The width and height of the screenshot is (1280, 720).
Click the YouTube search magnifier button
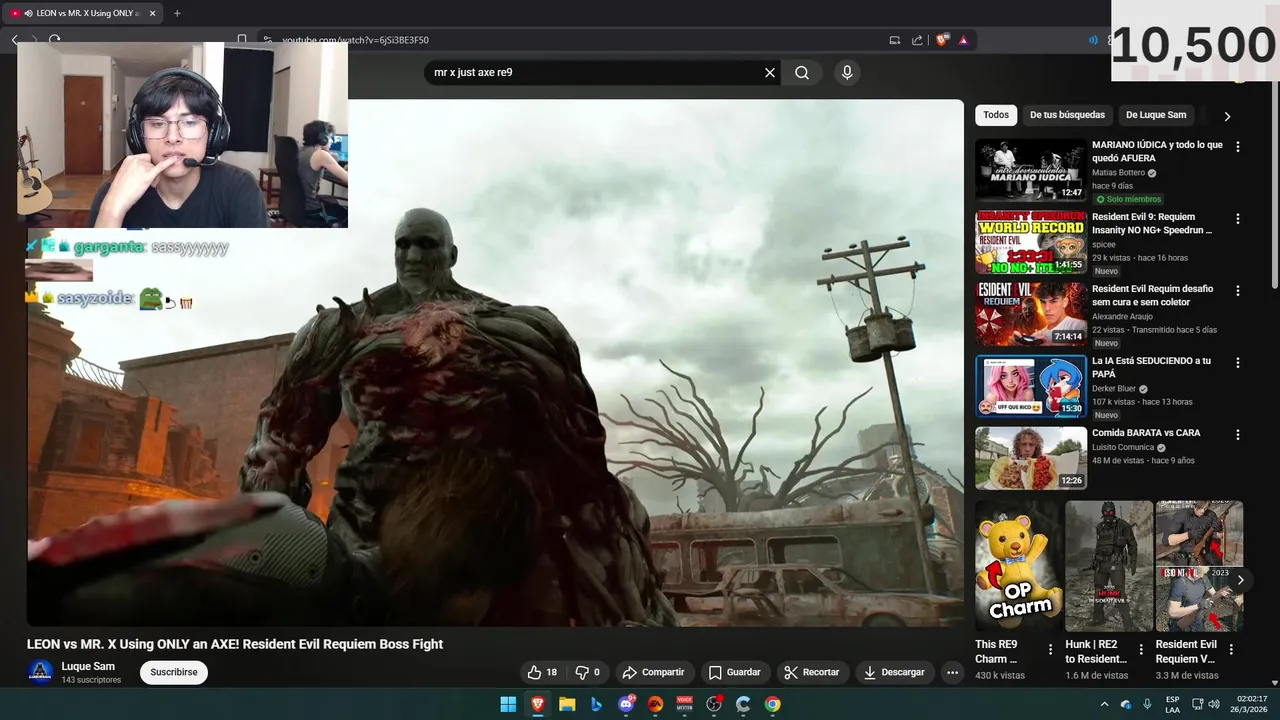802,73
